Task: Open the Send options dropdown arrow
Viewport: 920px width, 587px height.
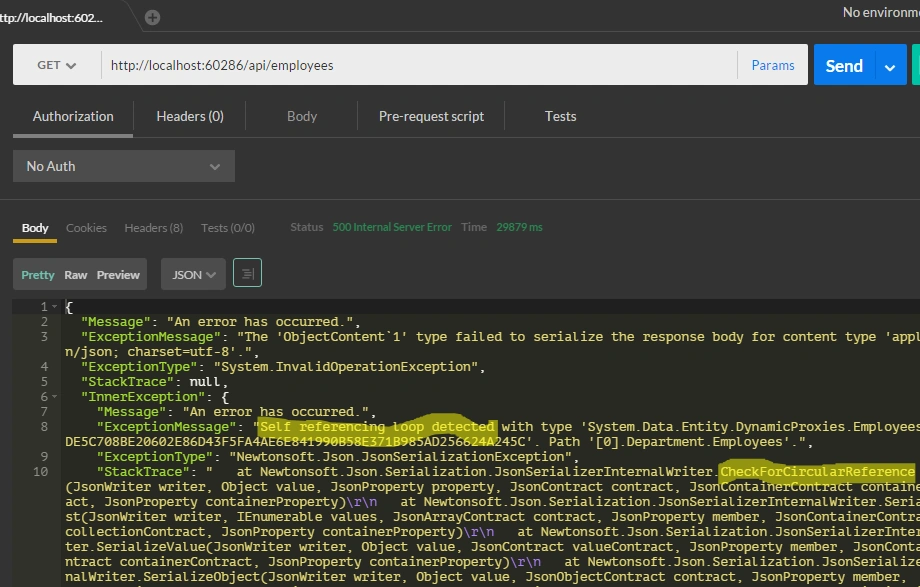Action: tap(891, 66)
